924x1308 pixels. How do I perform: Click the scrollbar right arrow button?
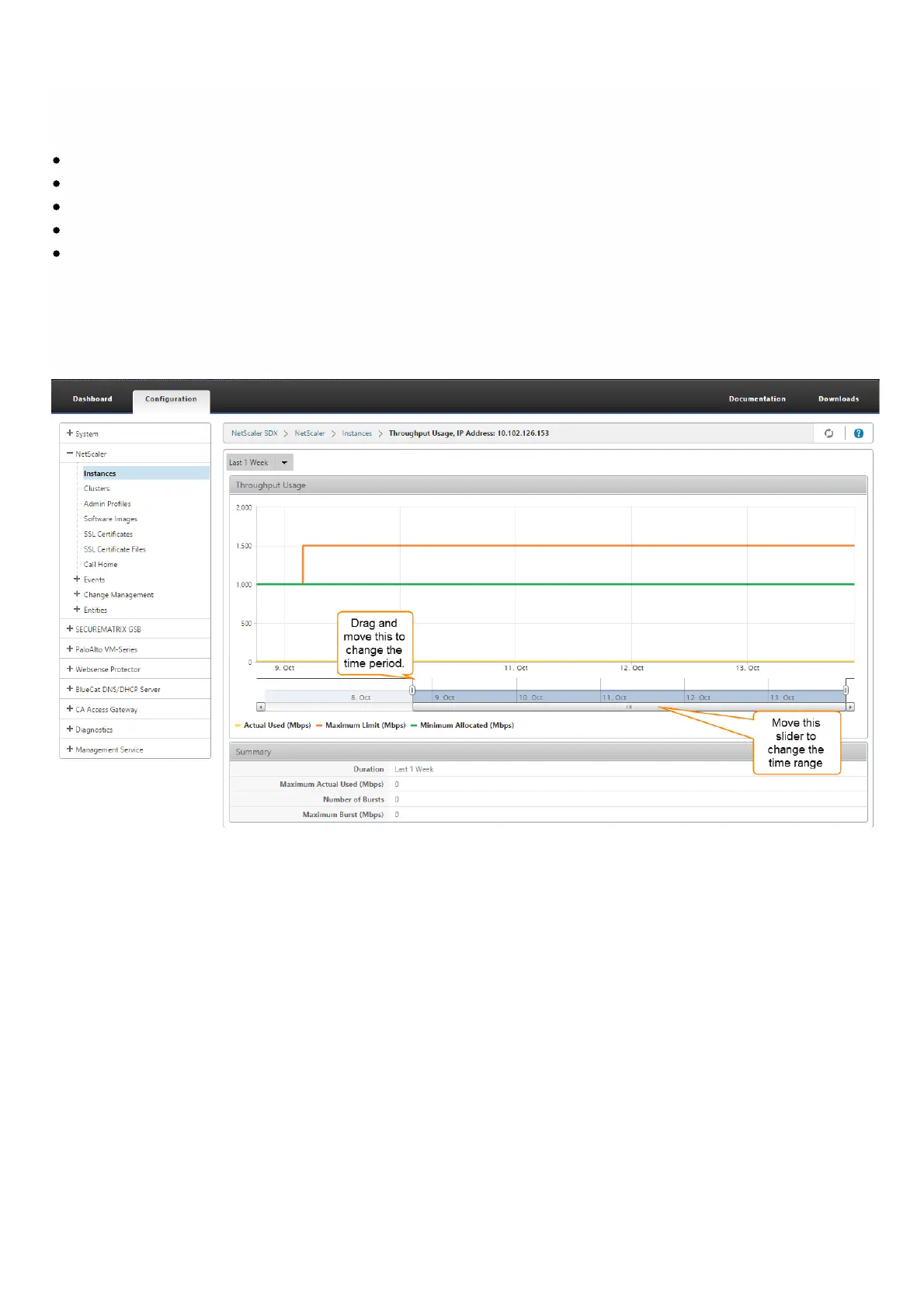[850, 707]
